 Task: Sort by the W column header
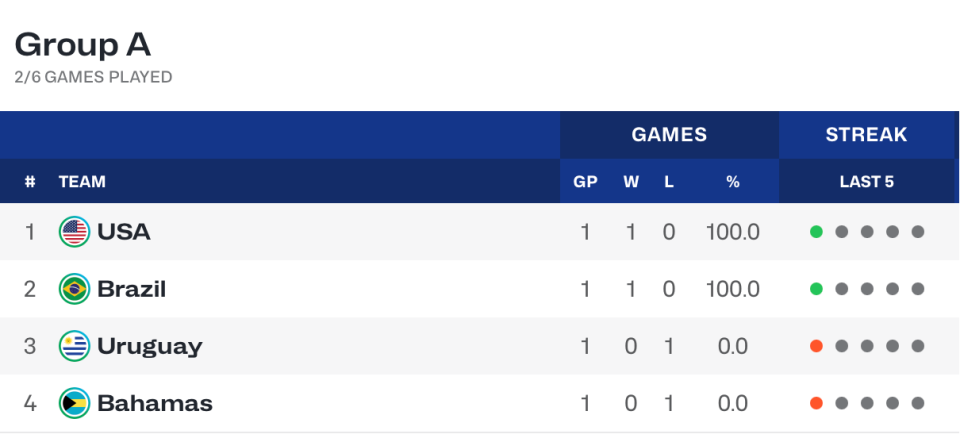[x=631, y=182]
